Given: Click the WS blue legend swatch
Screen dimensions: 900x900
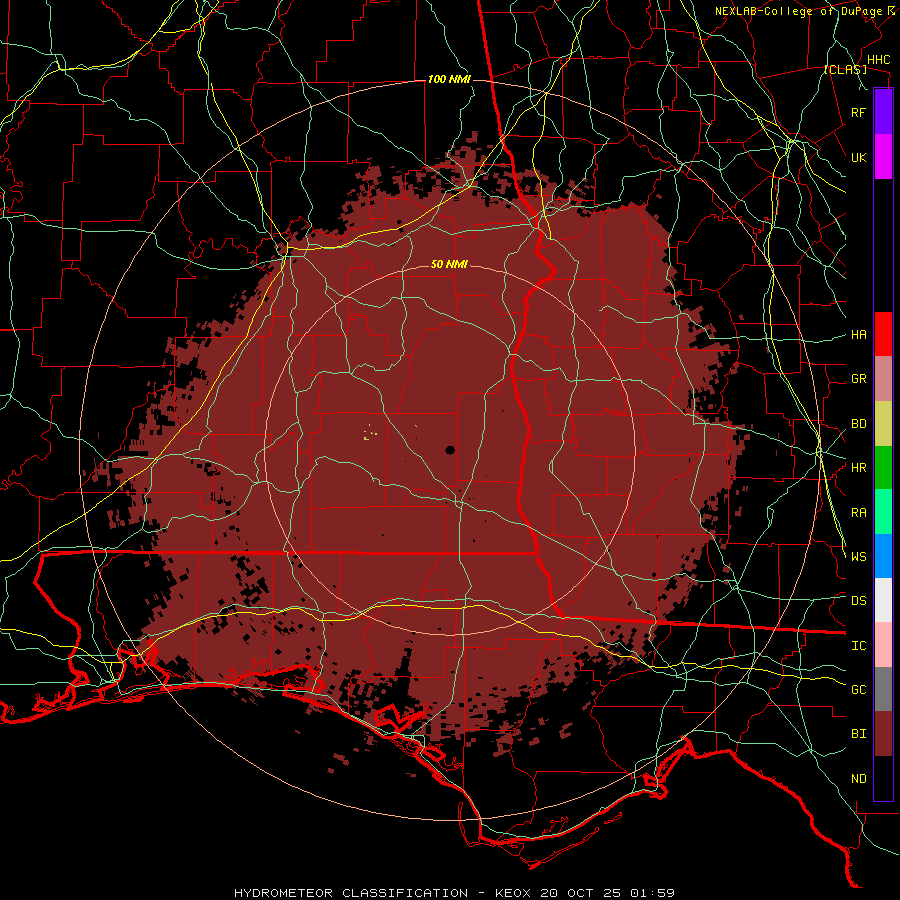Looking at the screenshot, I should click(883, 556).
